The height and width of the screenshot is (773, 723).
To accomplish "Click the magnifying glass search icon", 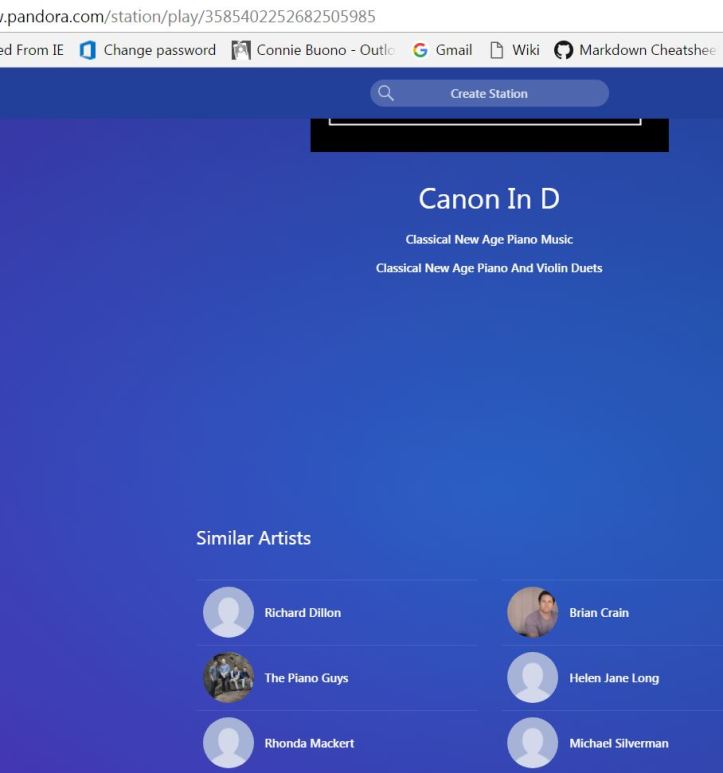I will (x=385, y=93).
